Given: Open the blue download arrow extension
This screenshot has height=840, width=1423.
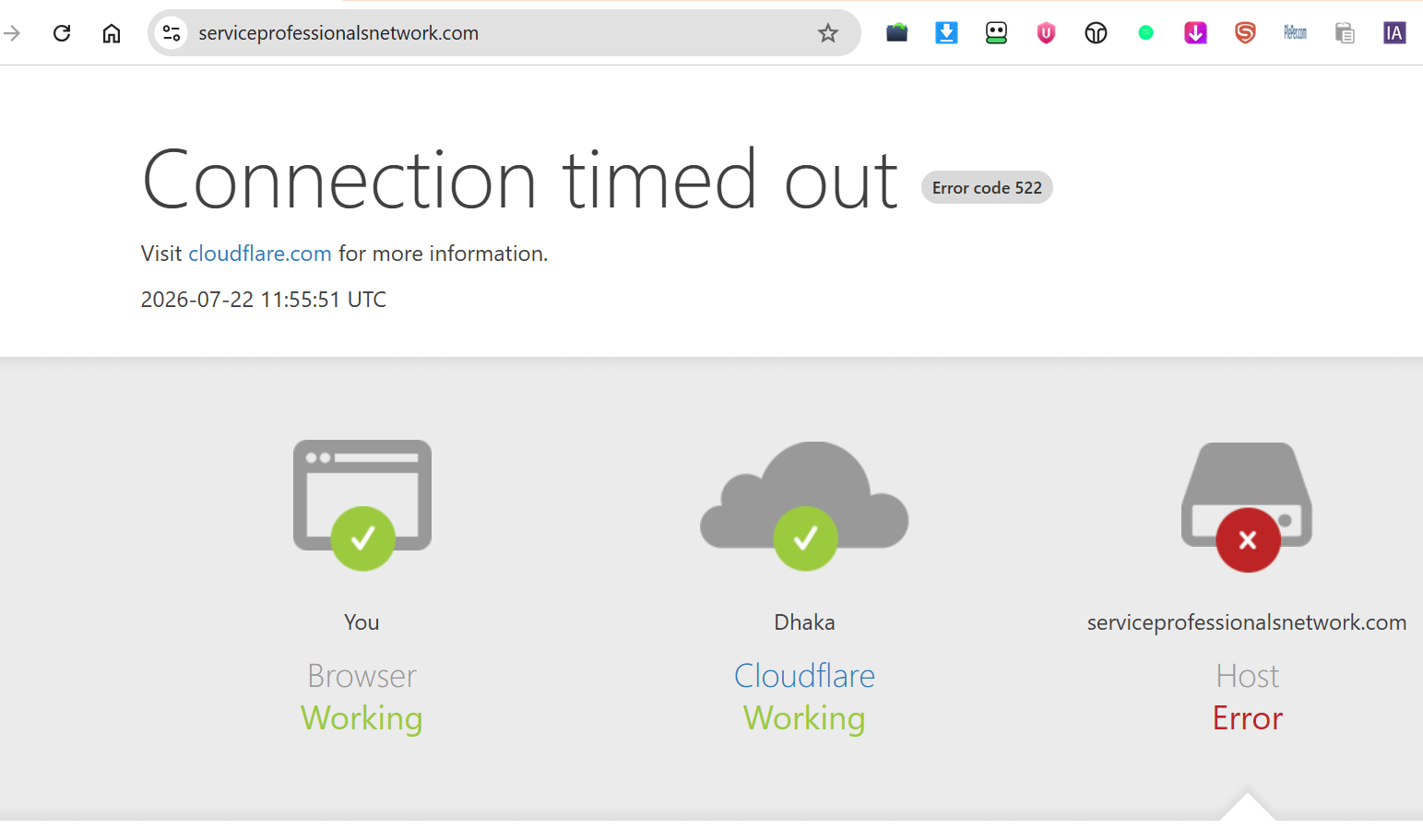Looking at the screenshot, I should coord(947,33).
